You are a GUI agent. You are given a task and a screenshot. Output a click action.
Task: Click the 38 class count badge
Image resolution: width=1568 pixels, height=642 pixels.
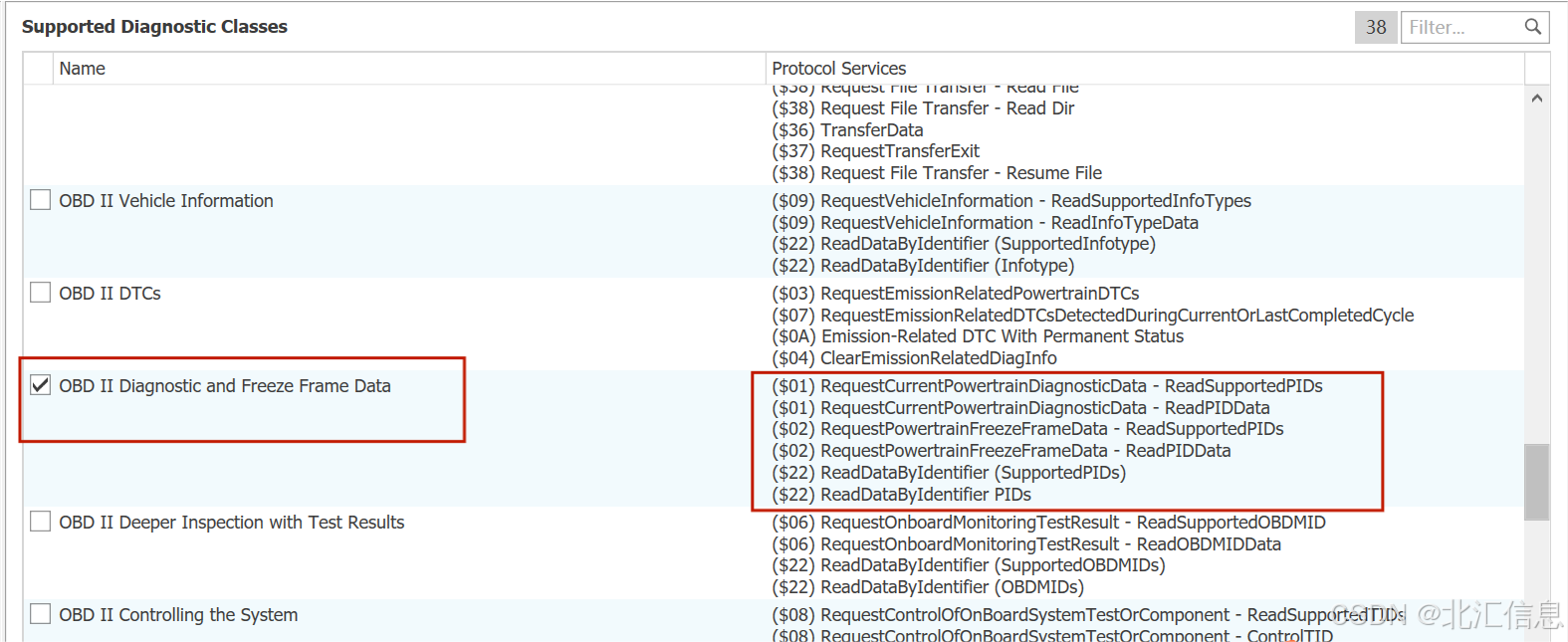pyautogui.click(x=1376, y=27)
